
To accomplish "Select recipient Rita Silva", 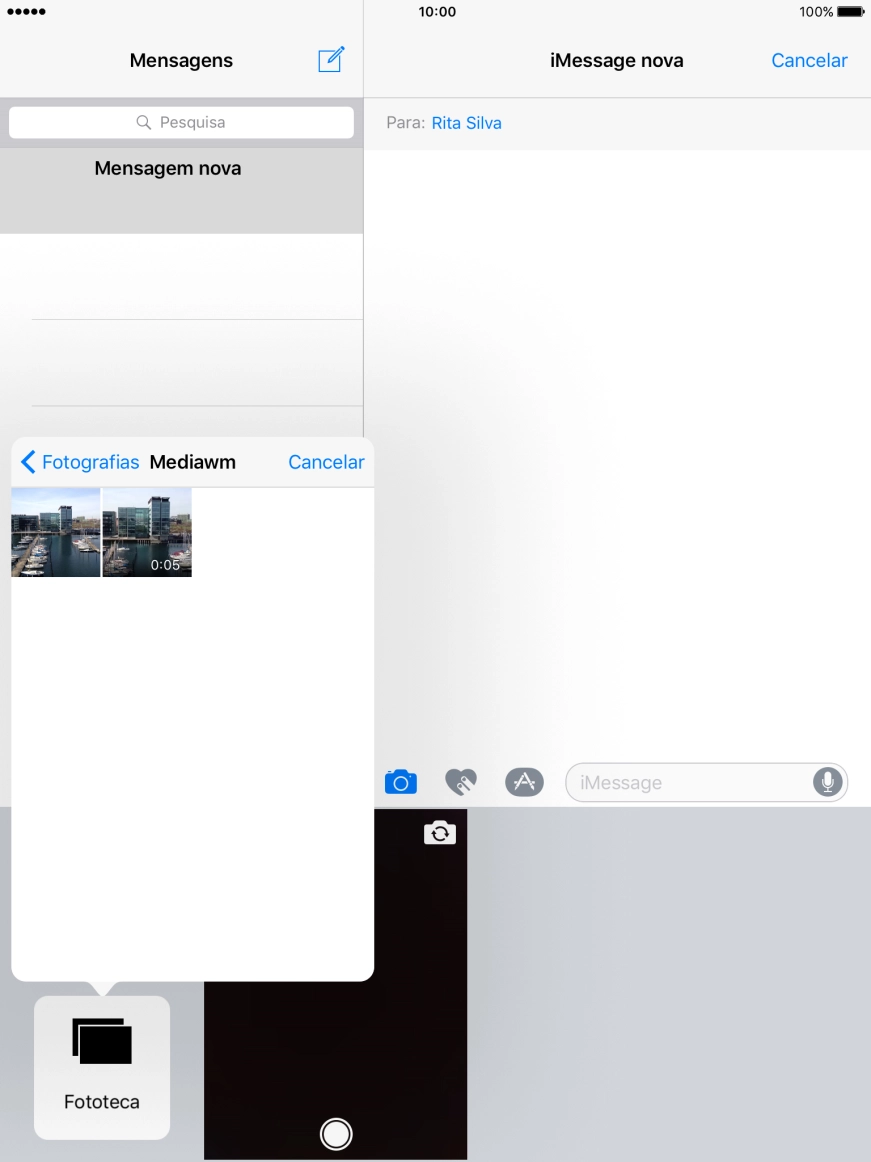I will (466, 123).
